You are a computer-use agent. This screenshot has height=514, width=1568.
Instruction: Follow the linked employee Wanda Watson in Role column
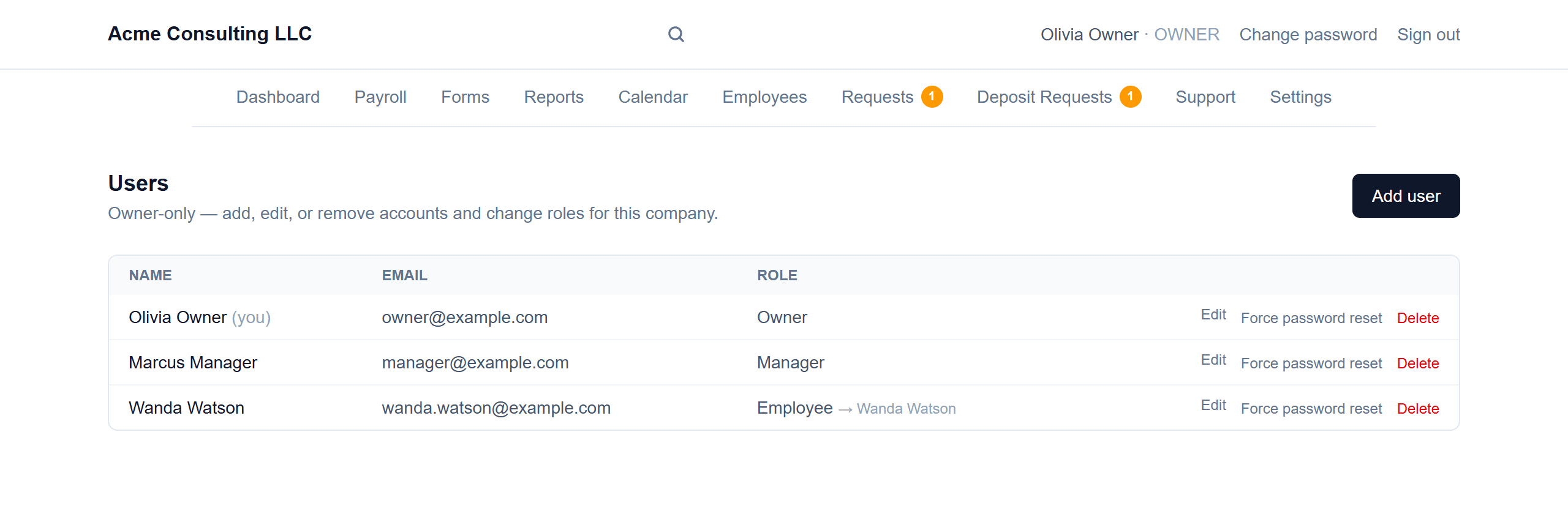click(906, 409)
